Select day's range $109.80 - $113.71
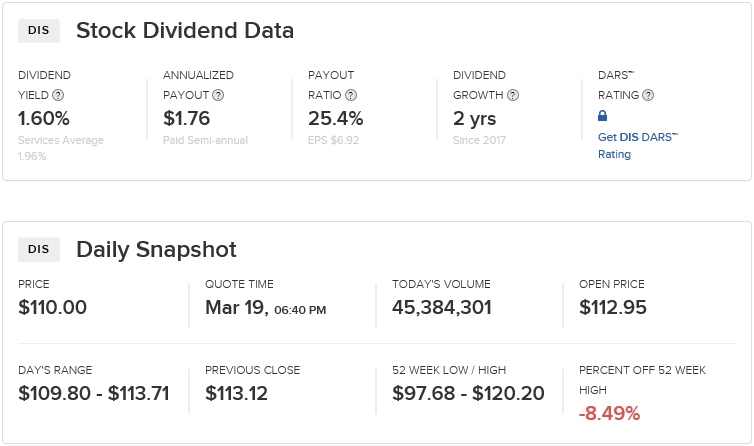 [x=94, y=394]
